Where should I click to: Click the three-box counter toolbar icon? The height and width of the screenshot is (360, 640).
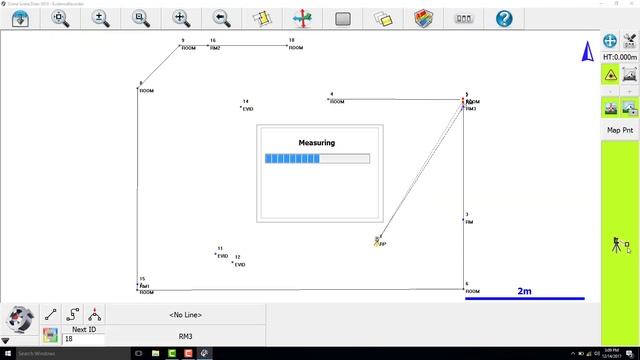464,19
